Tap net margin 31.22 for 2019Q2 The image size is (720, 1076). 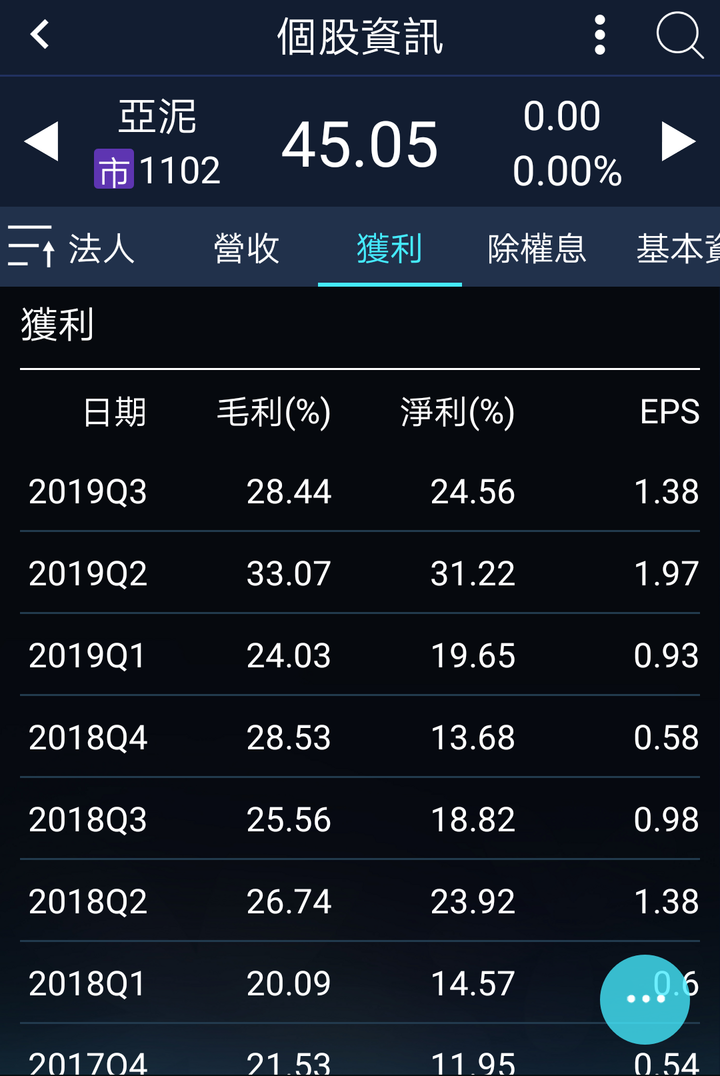tap(473, 574)
